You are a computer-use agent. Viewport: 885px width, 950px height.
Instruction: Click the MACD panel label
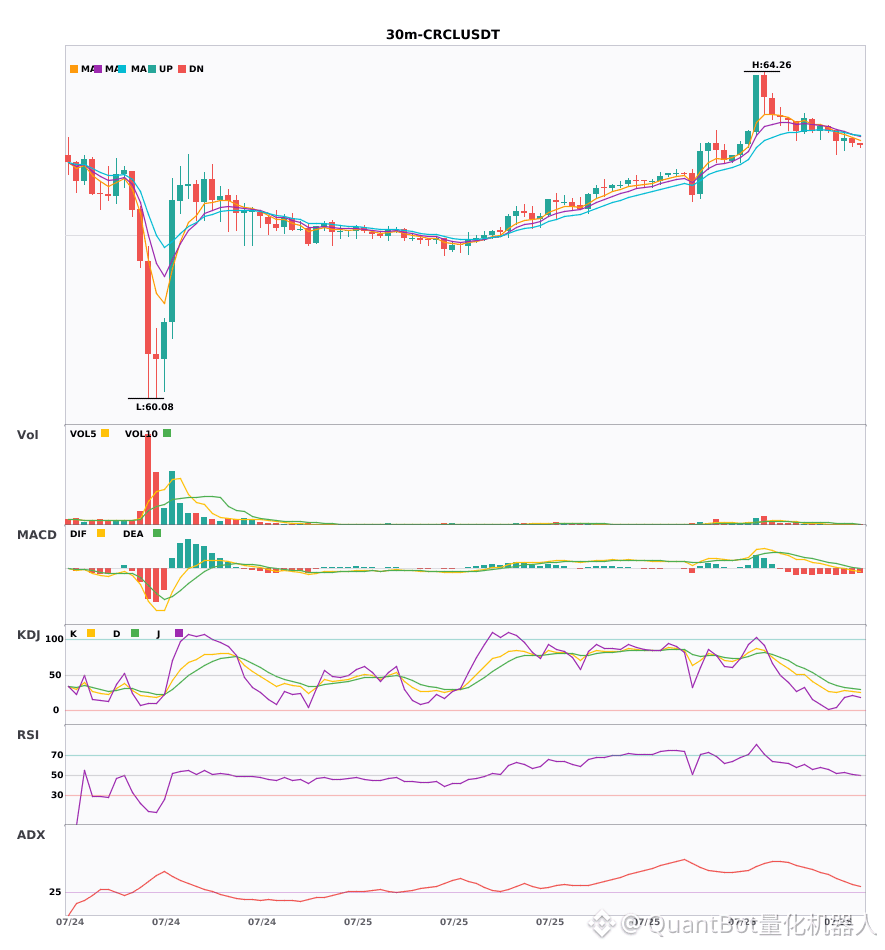36,535
